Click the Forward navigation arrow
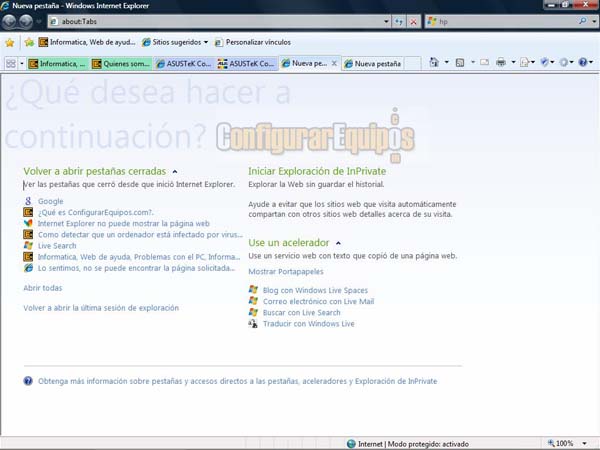 tap(26, 21)
